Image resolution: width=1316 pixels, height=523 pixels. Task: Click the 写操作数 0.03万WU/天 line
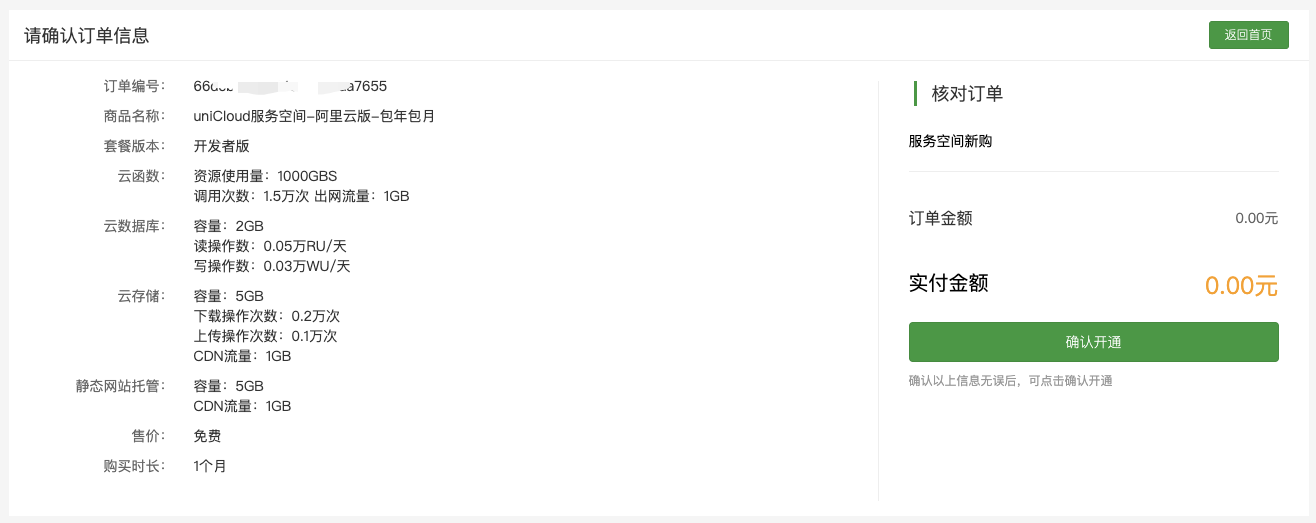pyautogui.click(x=272, y=266)
